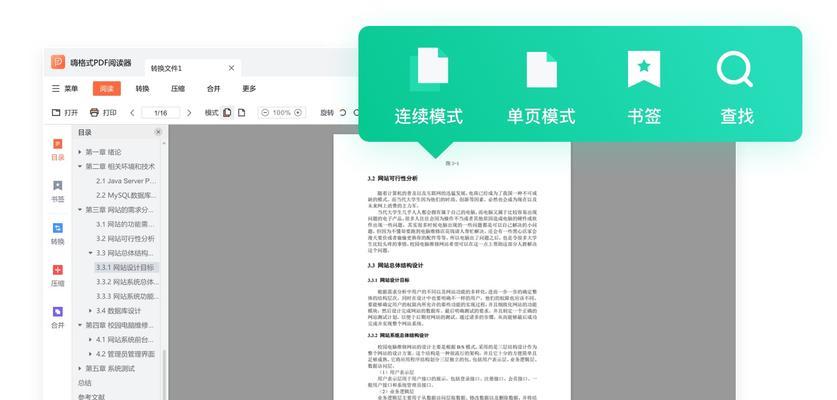
Task: Click the 打开 label in toolbar
Action: click(71, 113)
